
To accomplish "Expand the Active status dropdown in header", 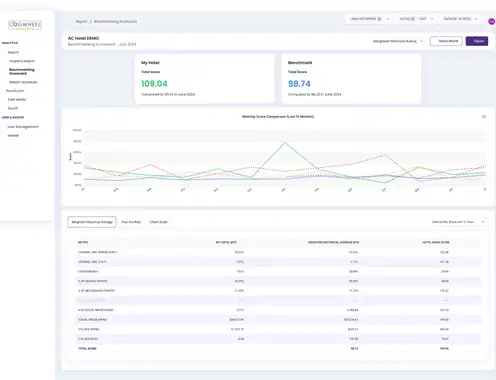I will (416, 19).
